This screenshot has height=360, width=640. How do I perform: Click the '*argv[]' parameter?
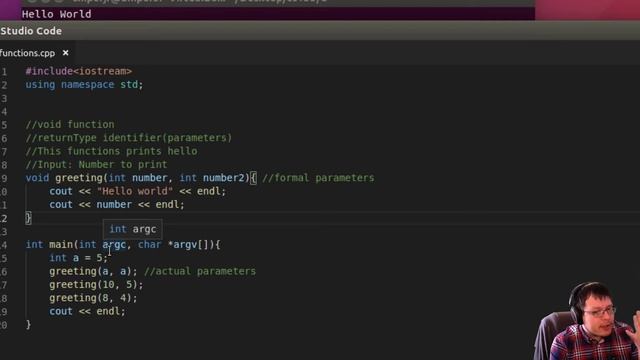coord(191,244)
